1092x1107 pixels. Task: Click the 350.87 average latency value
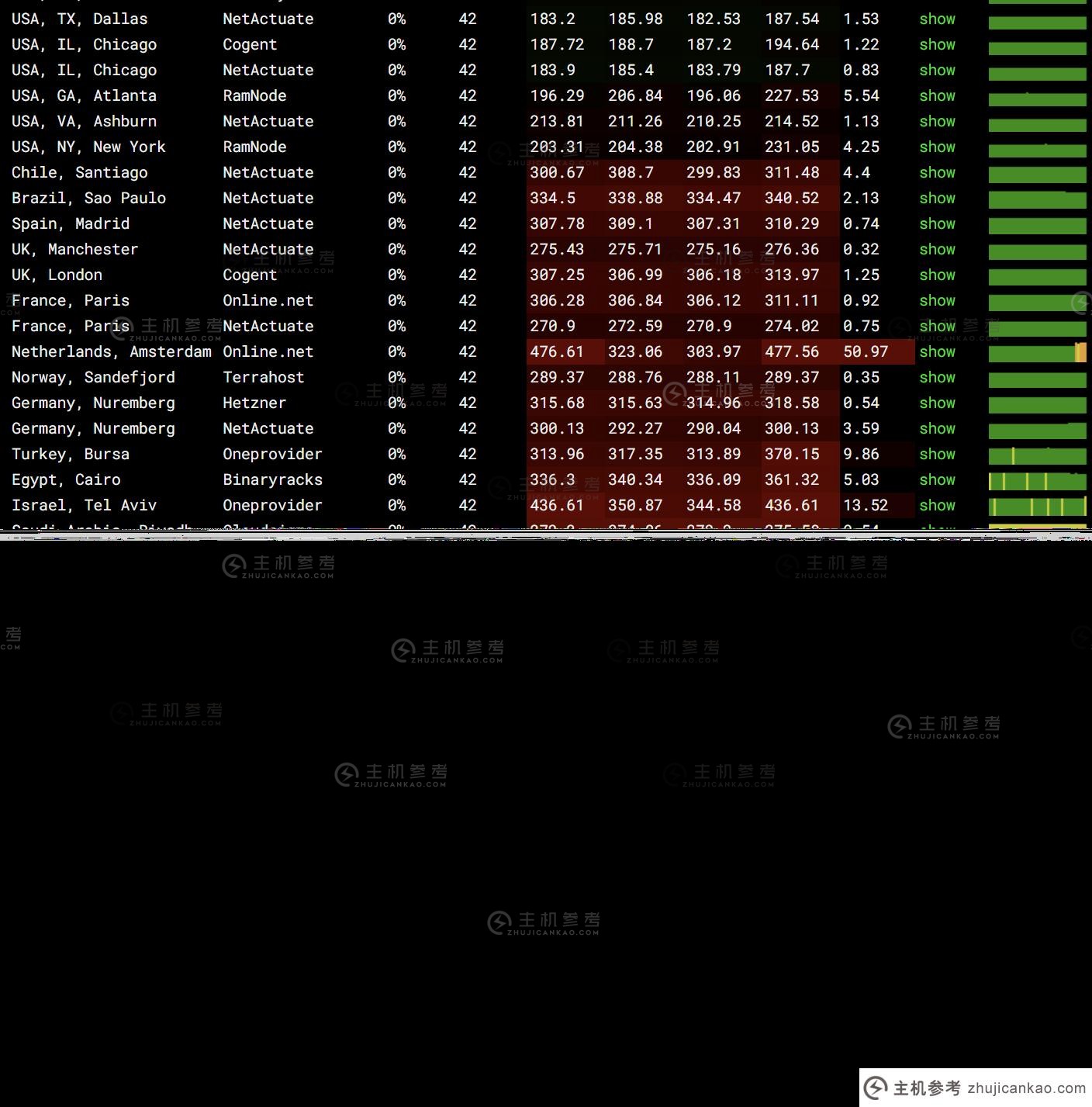635,505
